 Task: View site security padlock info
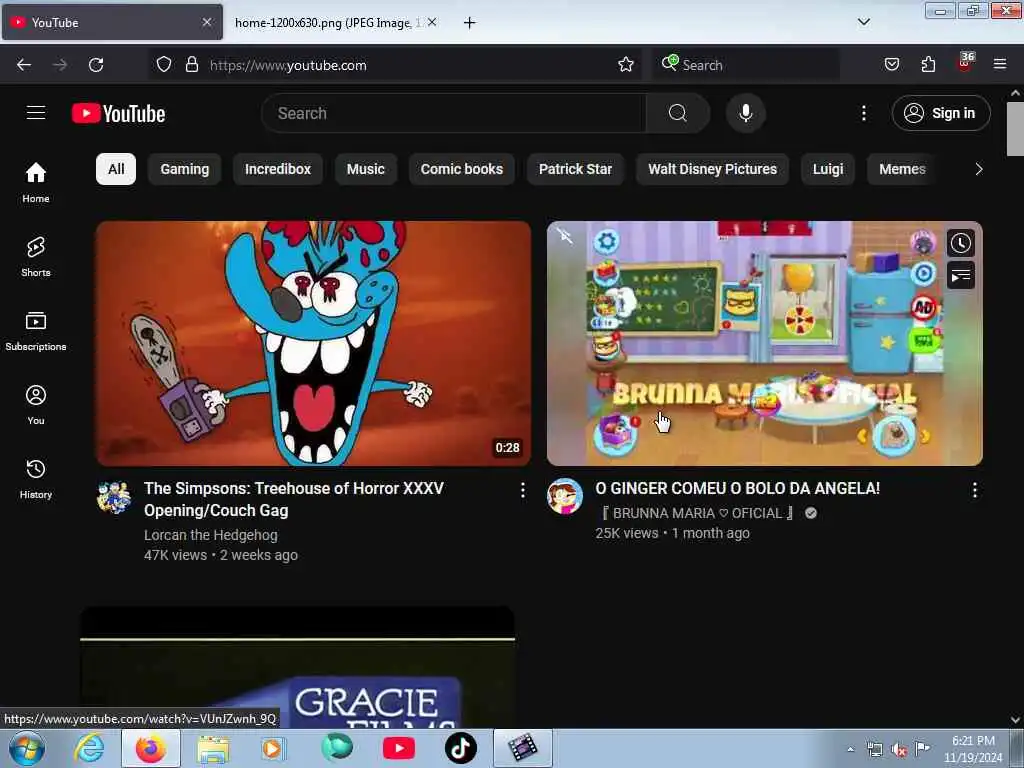[191, 65]
